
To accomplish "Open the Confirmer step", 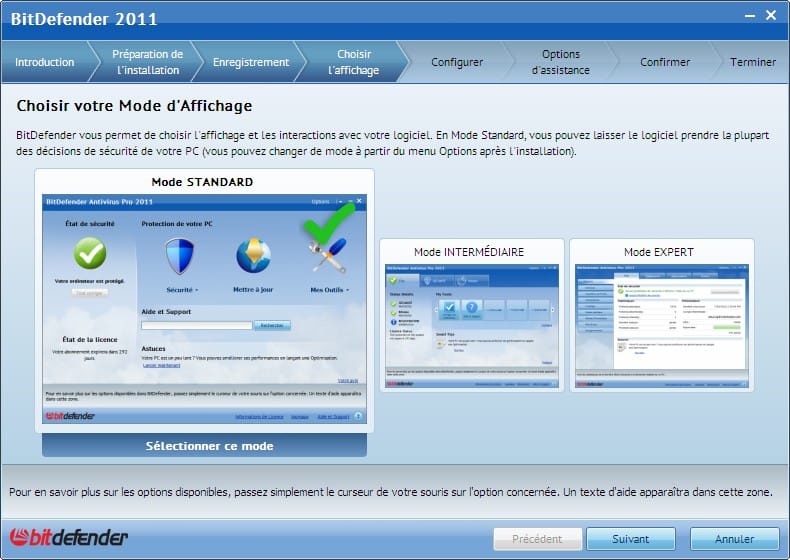I will 665,62.
